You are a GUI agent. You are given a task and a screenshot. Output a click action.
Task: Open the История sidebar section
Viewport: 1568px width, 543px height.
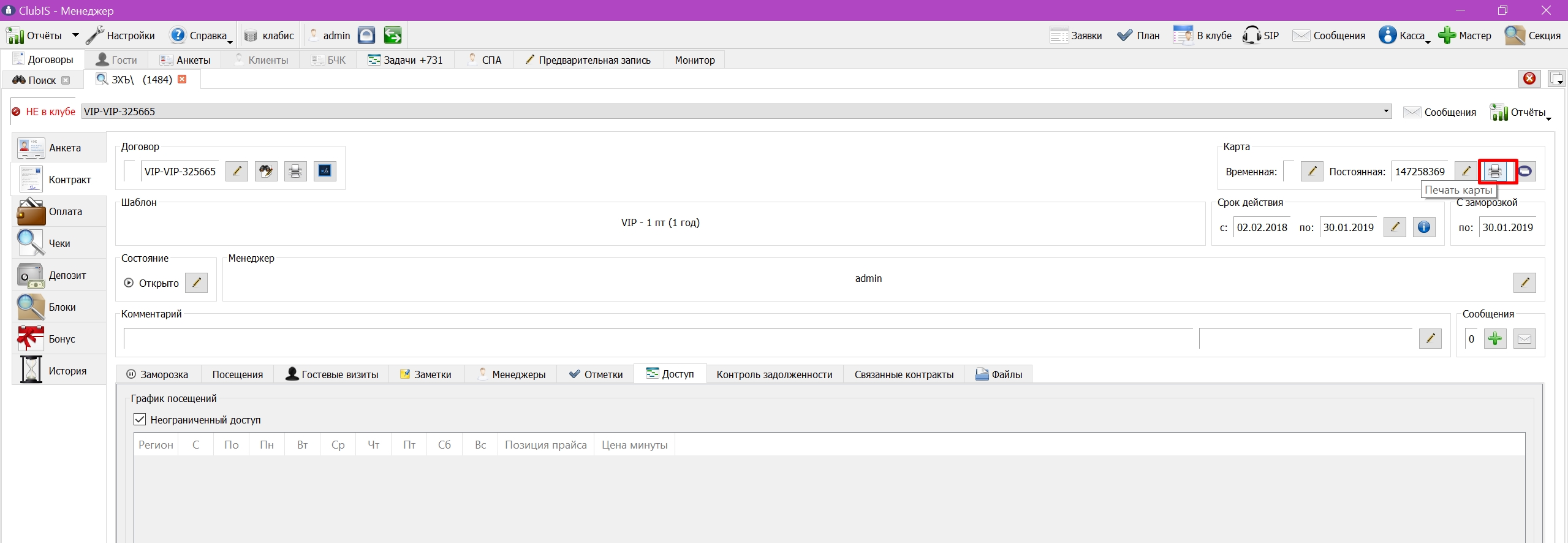(x=59, y=371)
